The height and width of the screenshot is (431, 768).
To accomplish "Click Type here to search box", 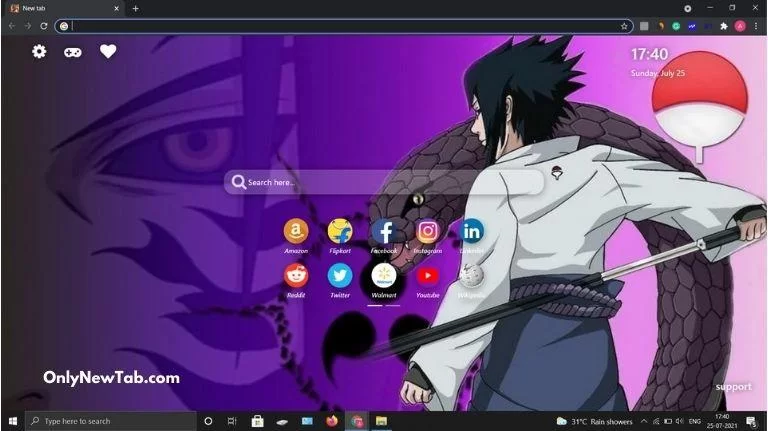I will (111, 421).
